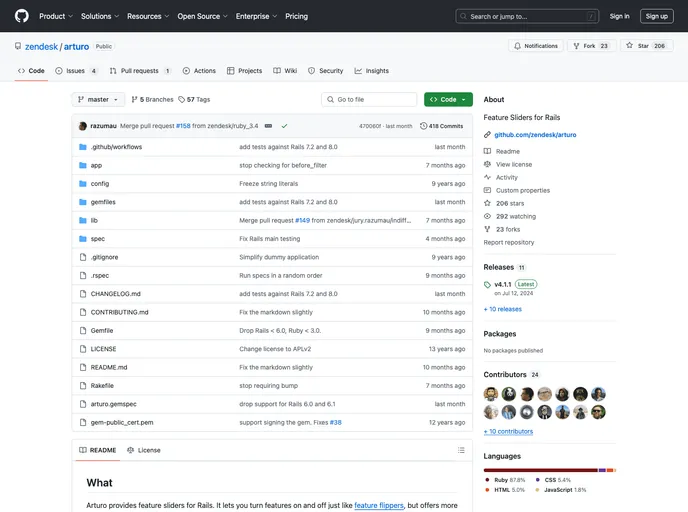Image resolution: width=688 pixels, height=512 pixels.
Task: Star the arturo repository
Action: tap(646, 46)
